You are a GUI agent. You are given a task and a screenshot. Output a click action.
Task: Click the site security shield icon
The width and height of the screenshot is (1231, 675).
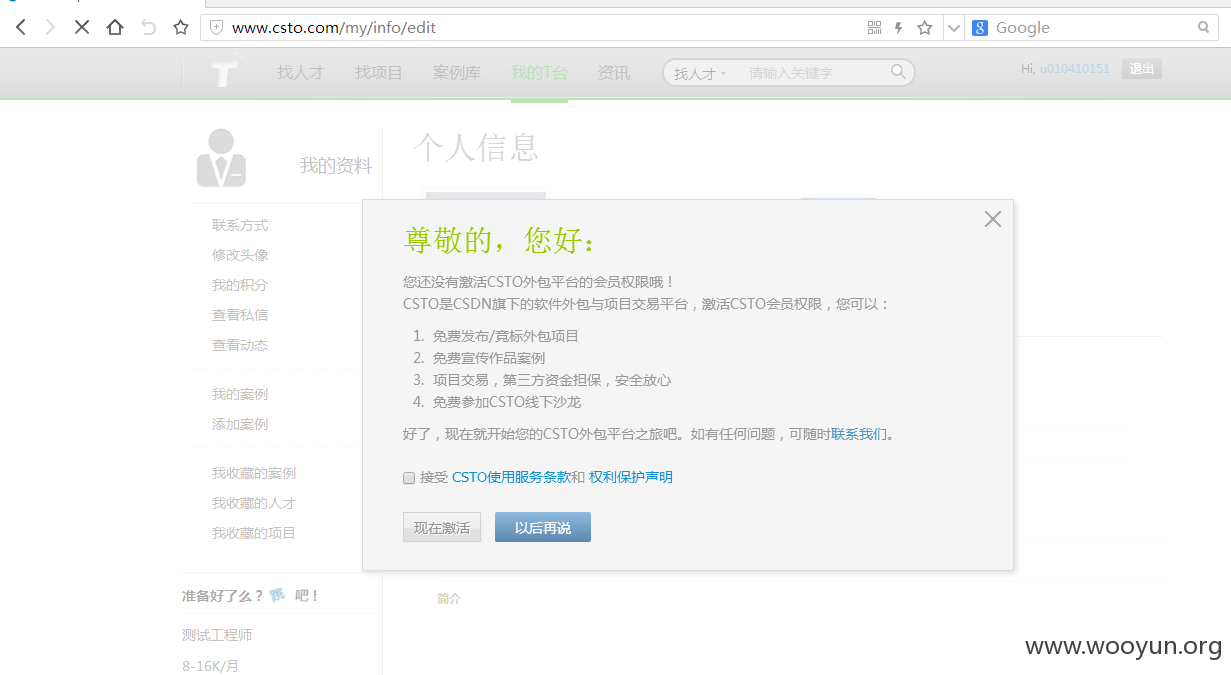point(216,28)
